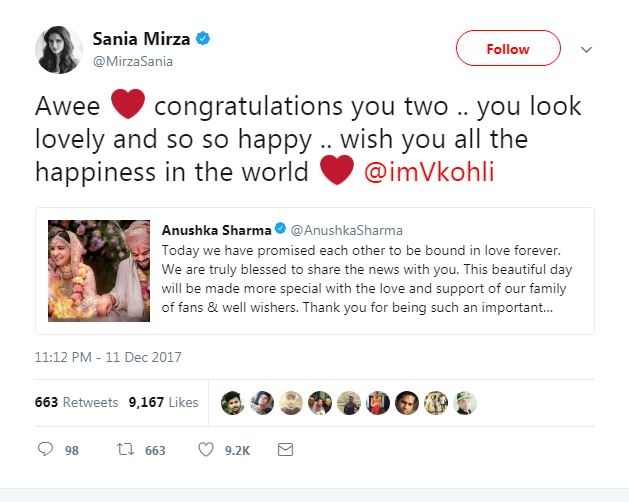Open Sania Mirza's profile picture
Viewport: 629px width, 502px height.
tap(59, 50)
